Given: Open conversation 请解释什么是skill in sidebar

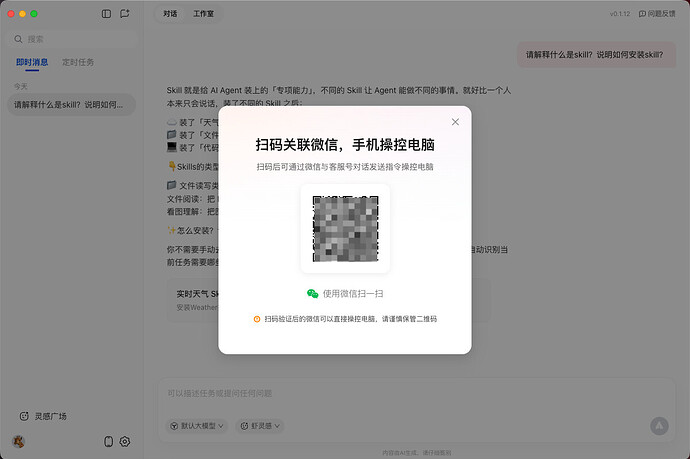Looking at the screenshot, I should [x=72, y=105].
